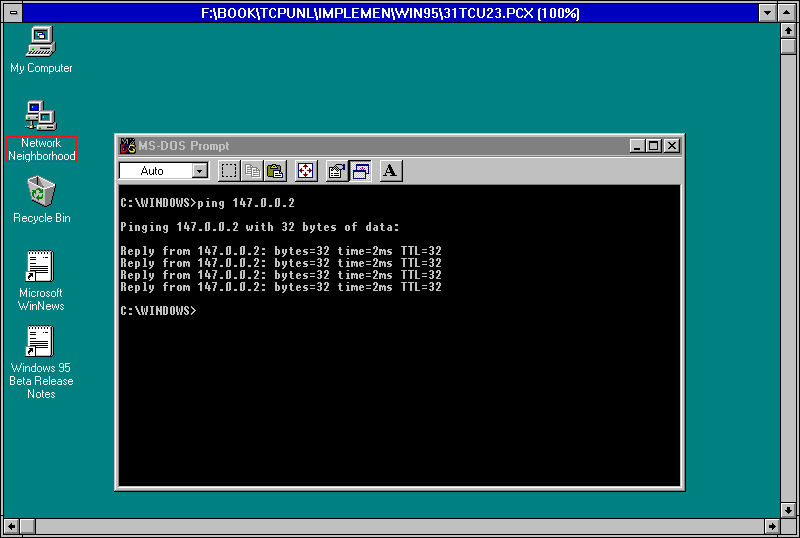This screenshot has height=538, width=800.
Task: Click the horizontal scrollbar right arrow
Action: pos(772,526)
